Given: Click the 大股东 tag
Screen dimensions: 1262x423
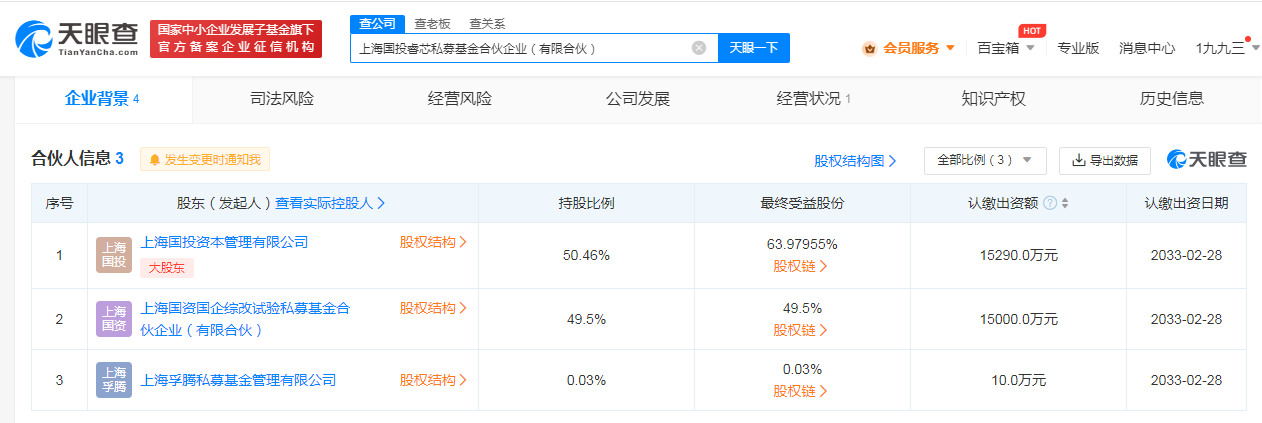Looking at the screenshot, I should click(167, 268).
